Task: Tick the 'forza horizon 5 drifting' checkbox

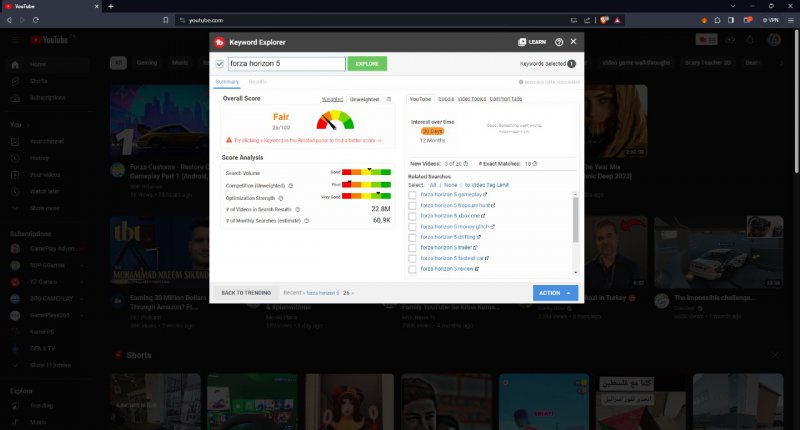Action: coord(413,237)
